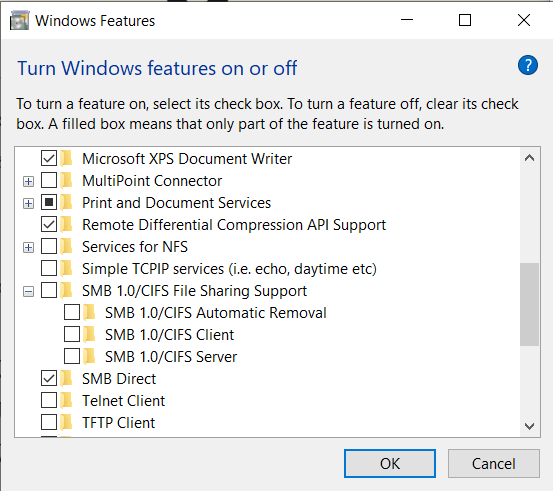Toggle Print and Document Services checkbox
This screenshot has height=491, width=553.
[x=49, y=202]
